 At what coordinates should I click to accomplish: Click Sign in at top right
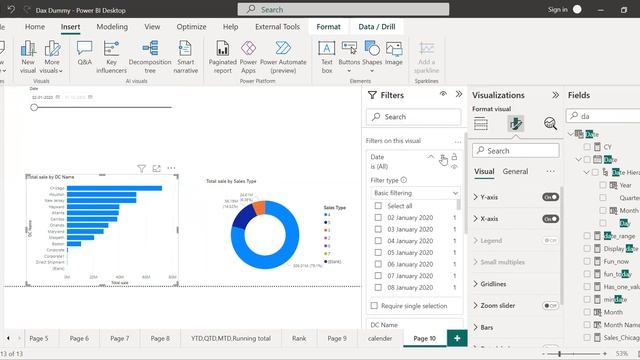(557, 9)
